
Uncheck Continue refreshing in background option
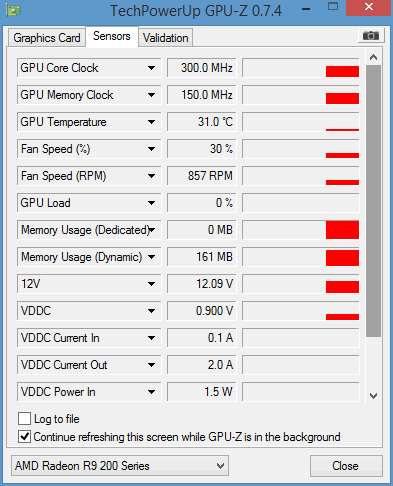click(24, 437)
